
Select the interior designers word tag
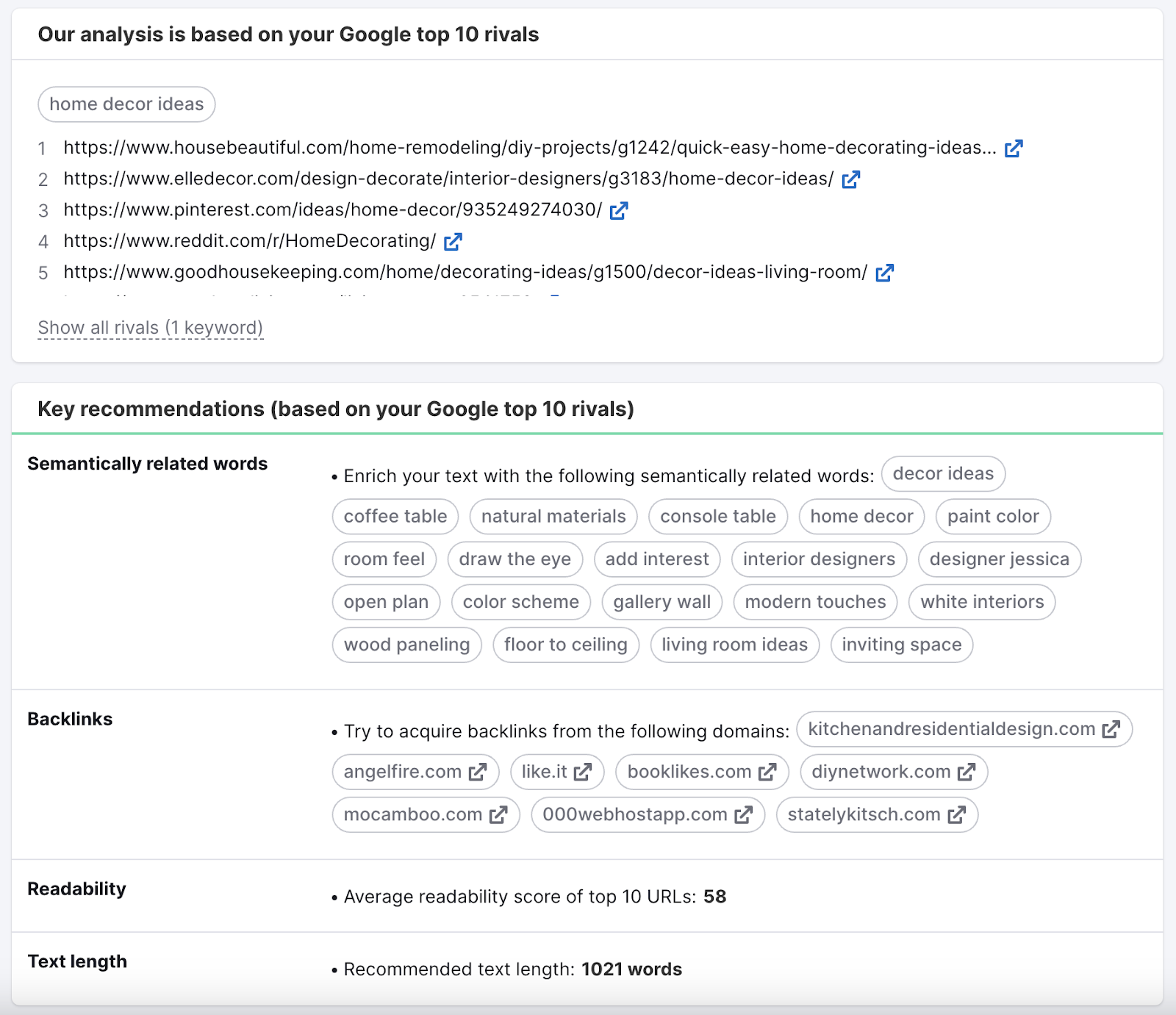(x=820, y=559)
